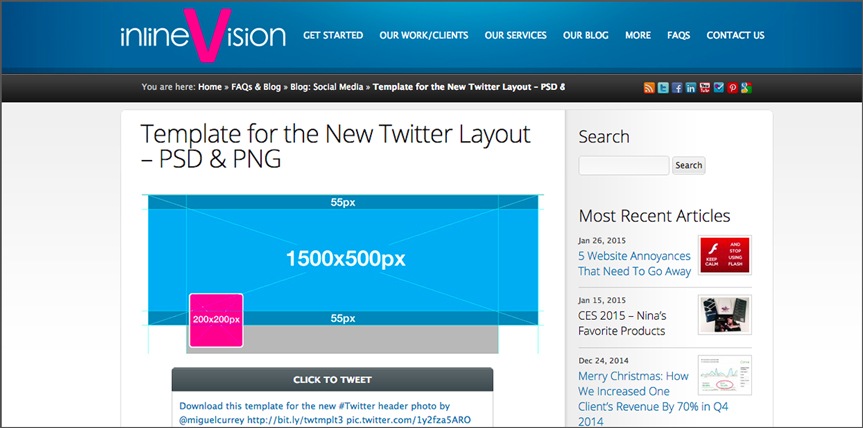Click the CES 2015 products thumbnail

click(x=725, y=315)
